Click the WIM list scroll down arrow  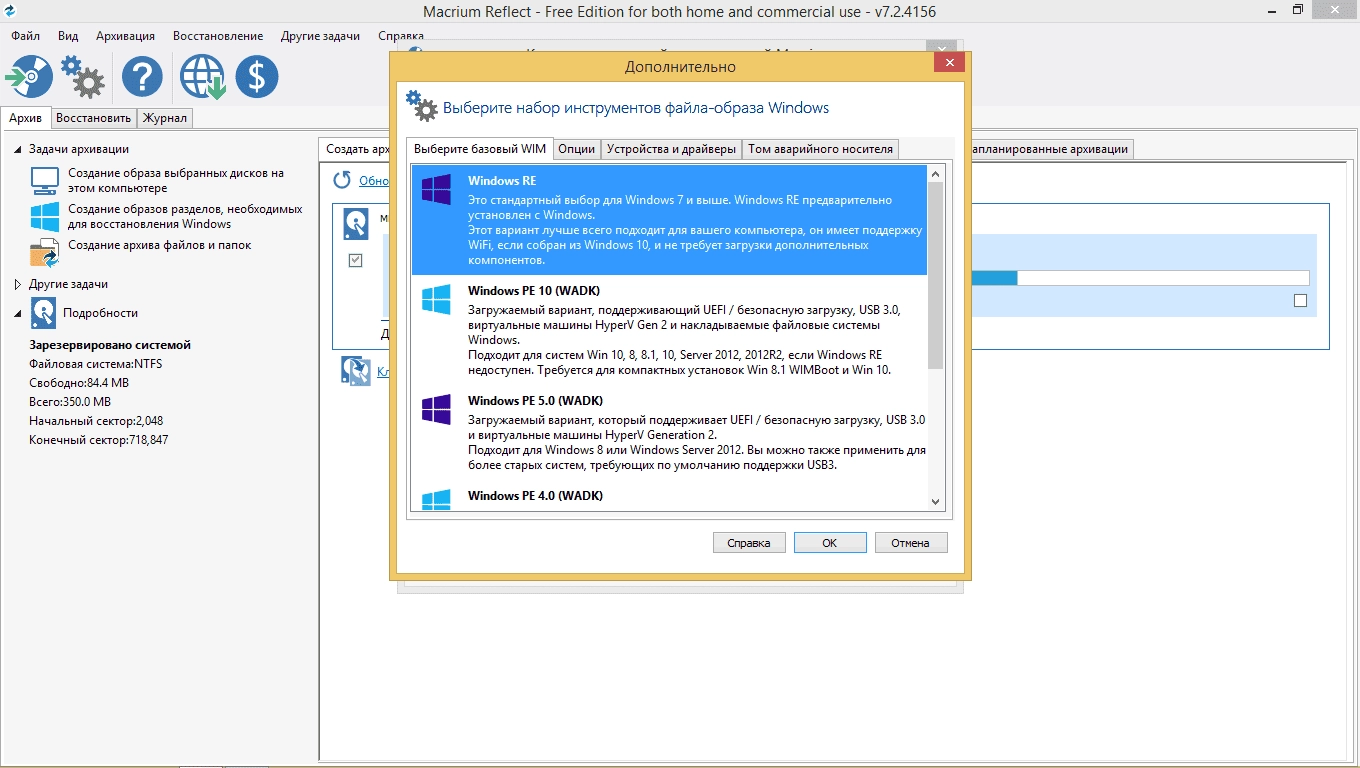click(x=936, y=503)
